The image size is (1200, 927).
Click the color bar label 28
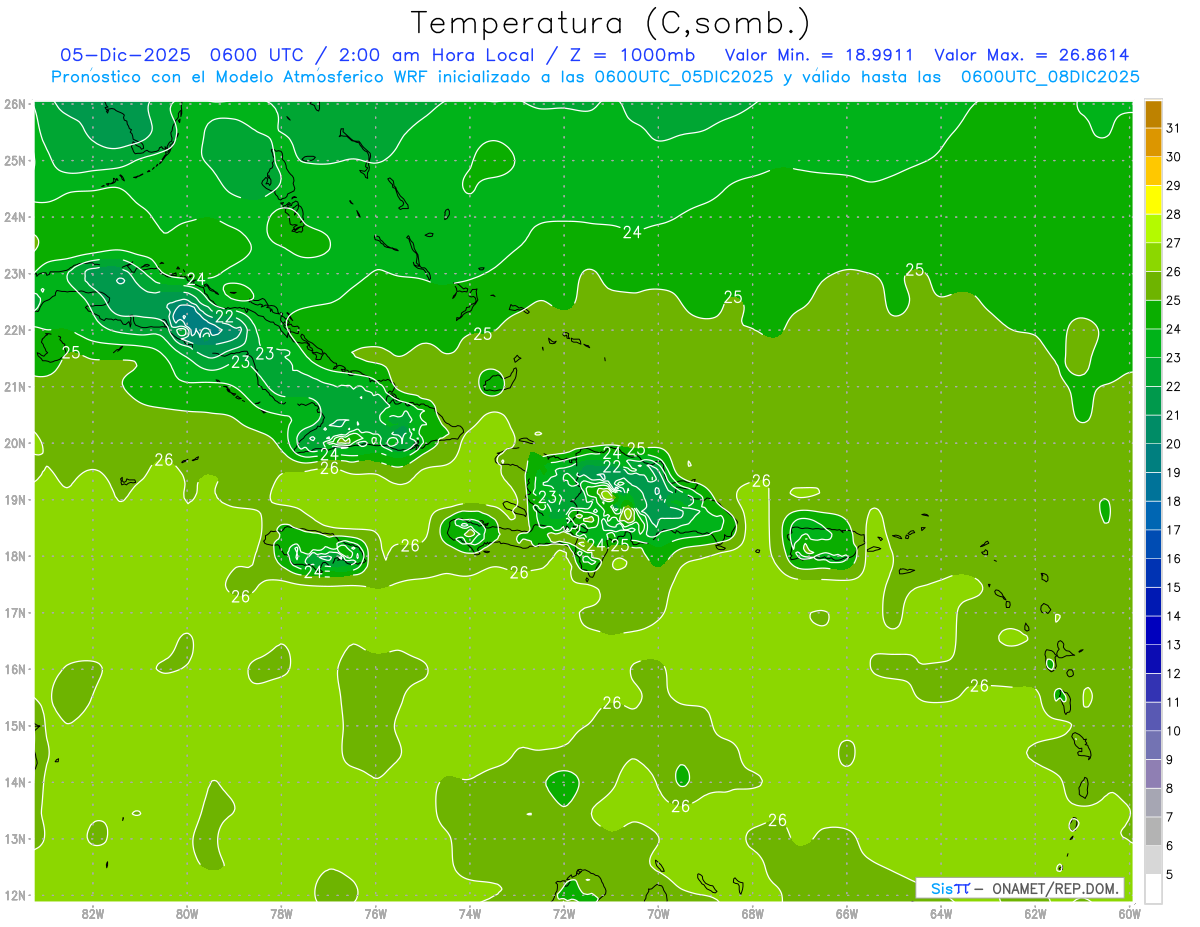point(1174,214)
